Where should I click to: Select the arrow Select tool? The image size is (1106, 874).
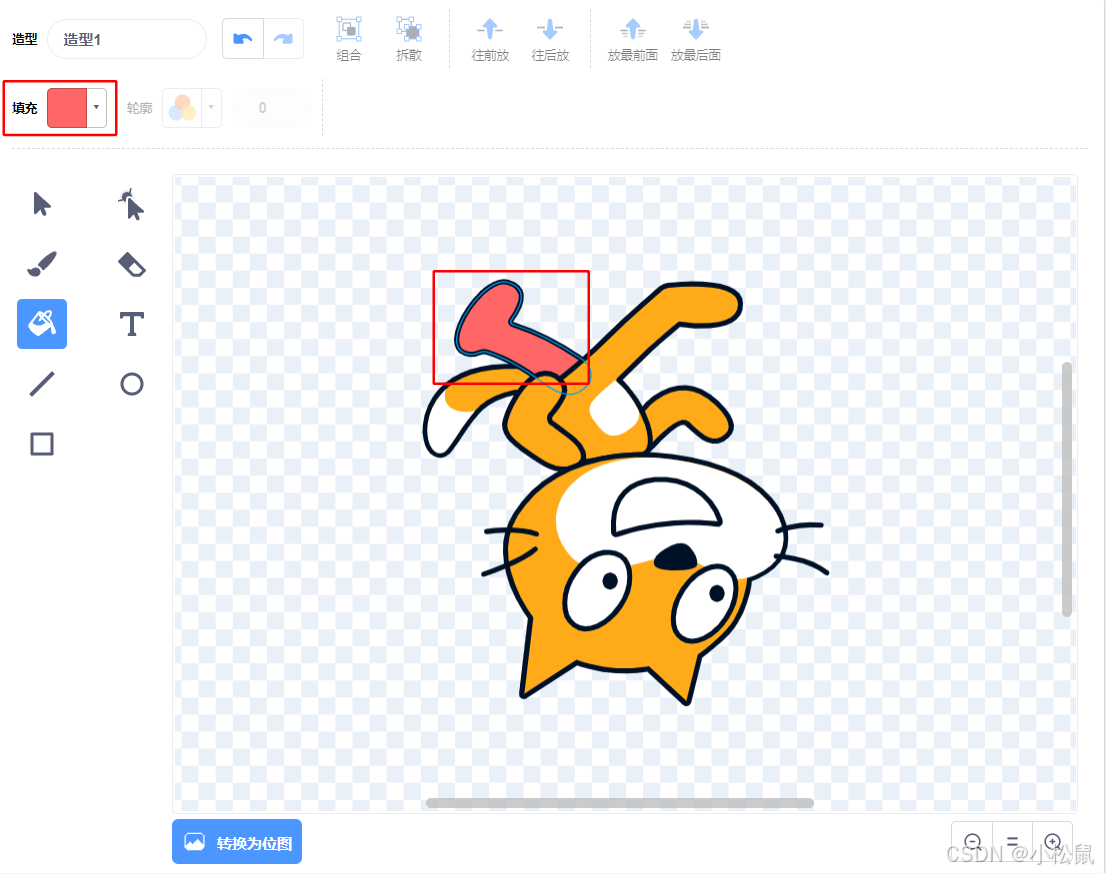tap(42, 204)
